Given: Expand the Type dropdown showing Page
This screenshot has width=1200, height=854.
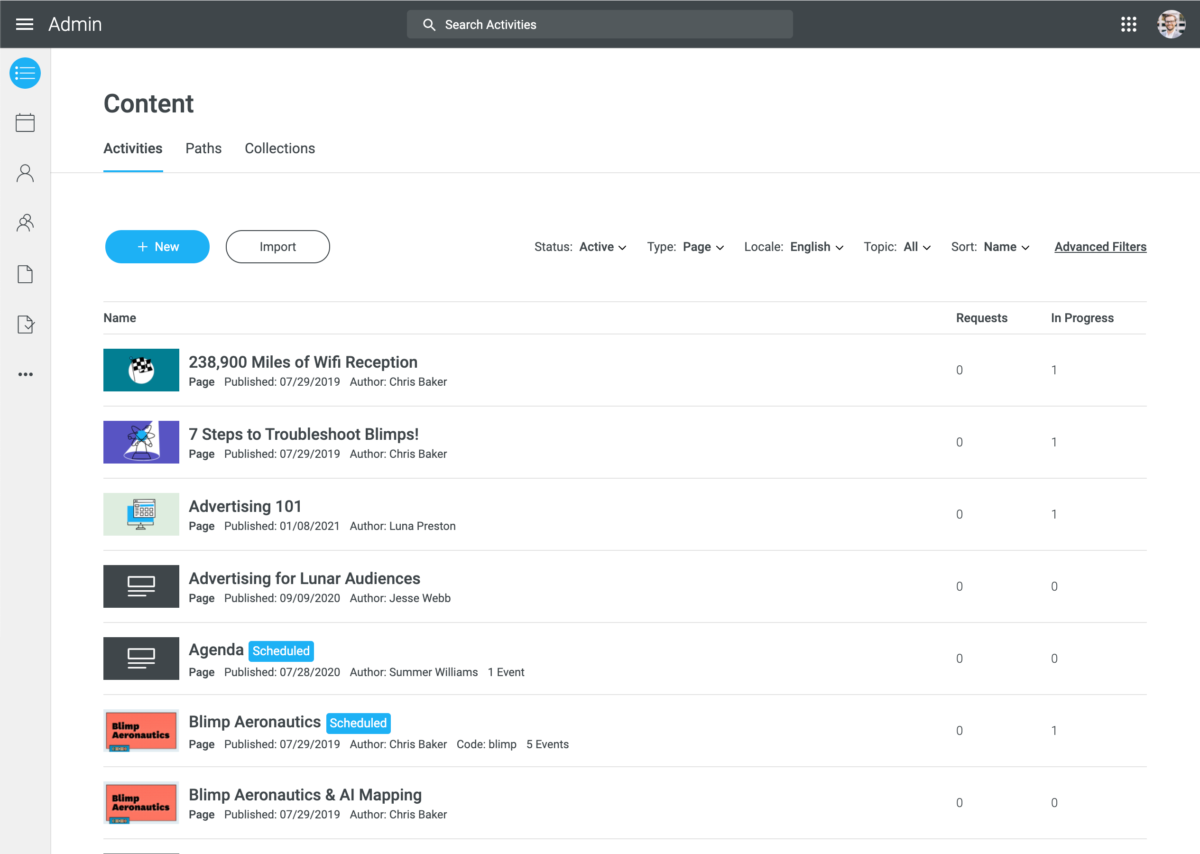Looking at the screenshot, I should point(704,247).
